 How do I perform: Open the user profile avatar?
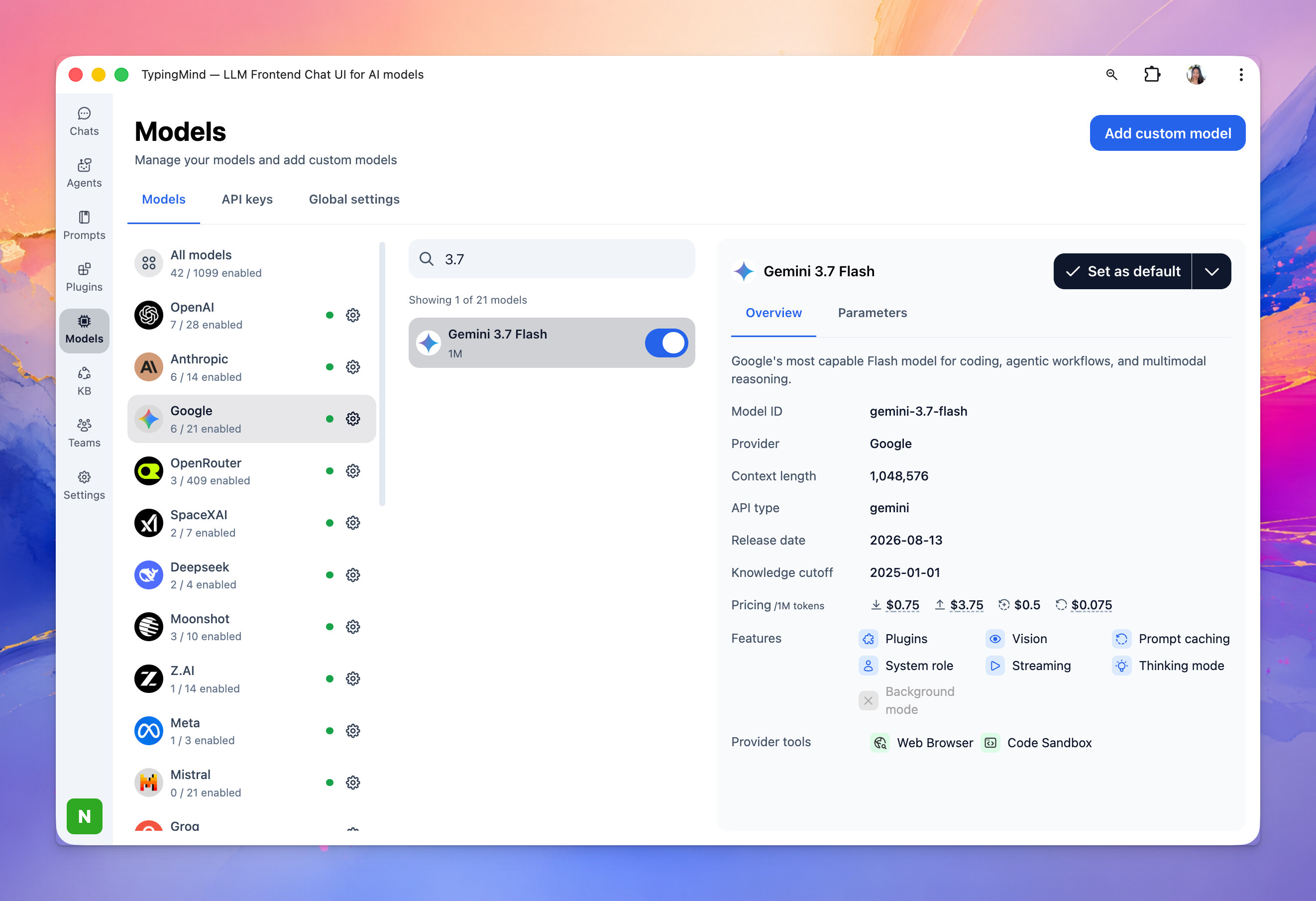click(x=1196, y=75)
